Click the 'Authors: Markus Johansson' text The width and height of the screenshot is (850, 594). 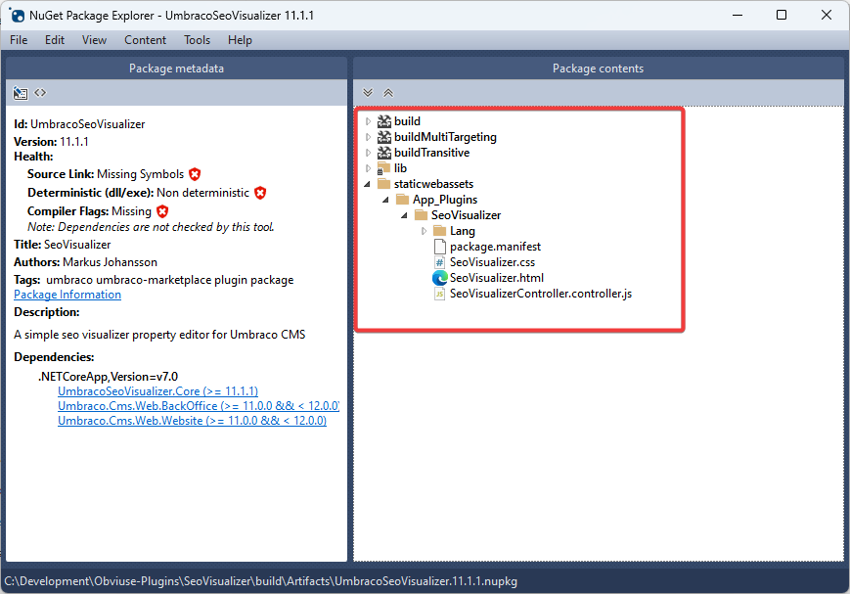pyautogui.click(x=85, y=262)
